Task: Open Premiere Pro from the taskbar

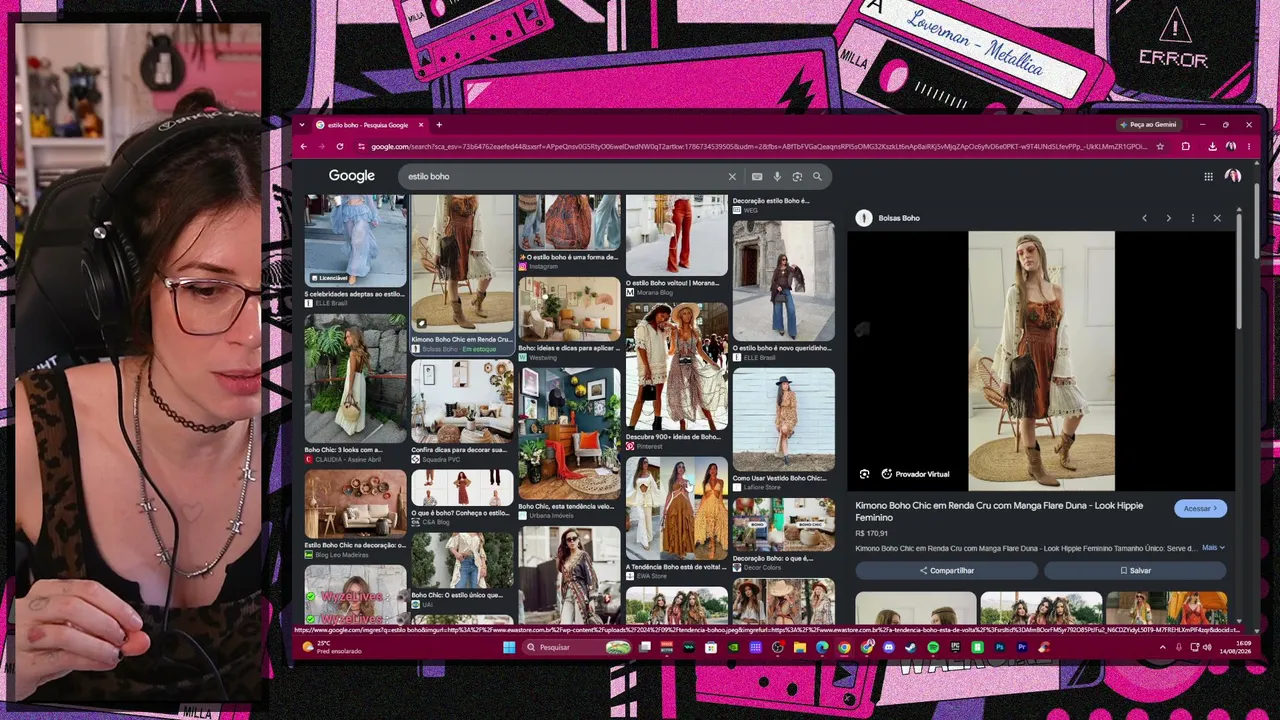Action: 1022,647
